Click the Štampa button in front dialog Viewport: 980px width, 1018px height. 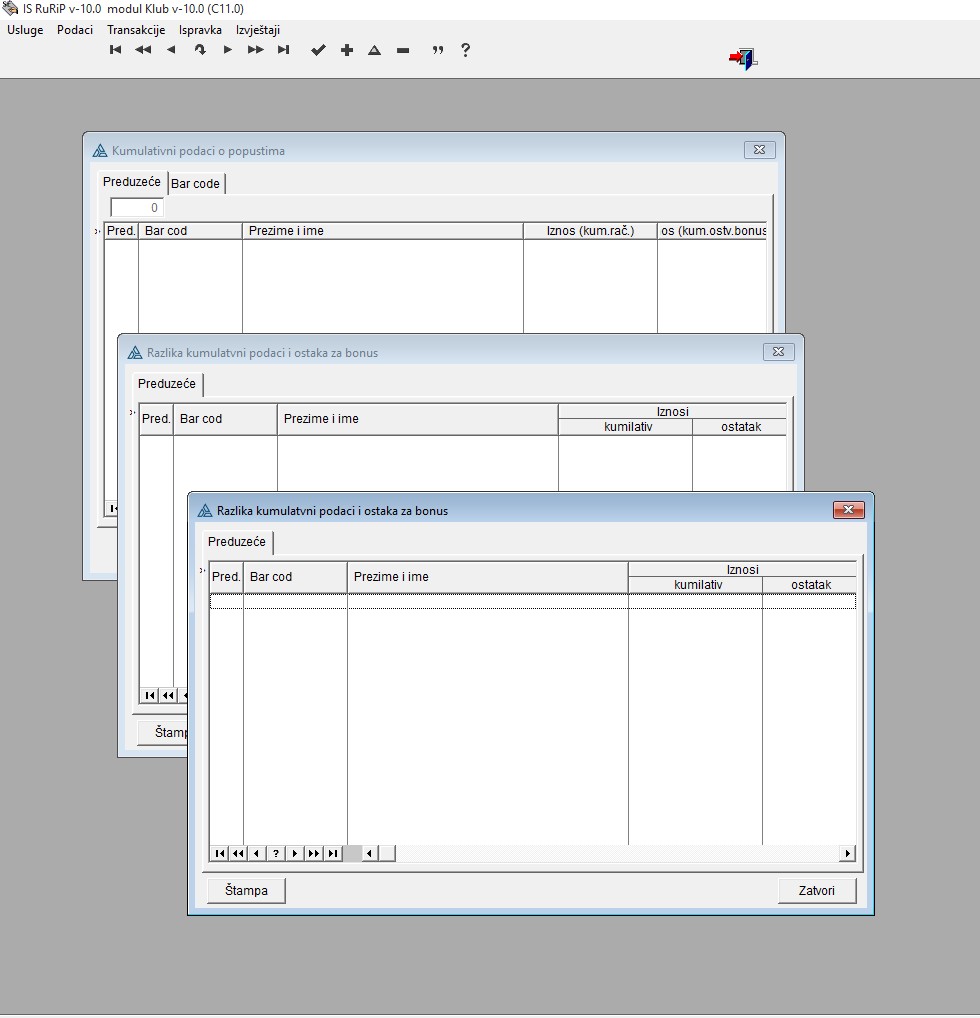pyautogui.click(x=246, y=890)
